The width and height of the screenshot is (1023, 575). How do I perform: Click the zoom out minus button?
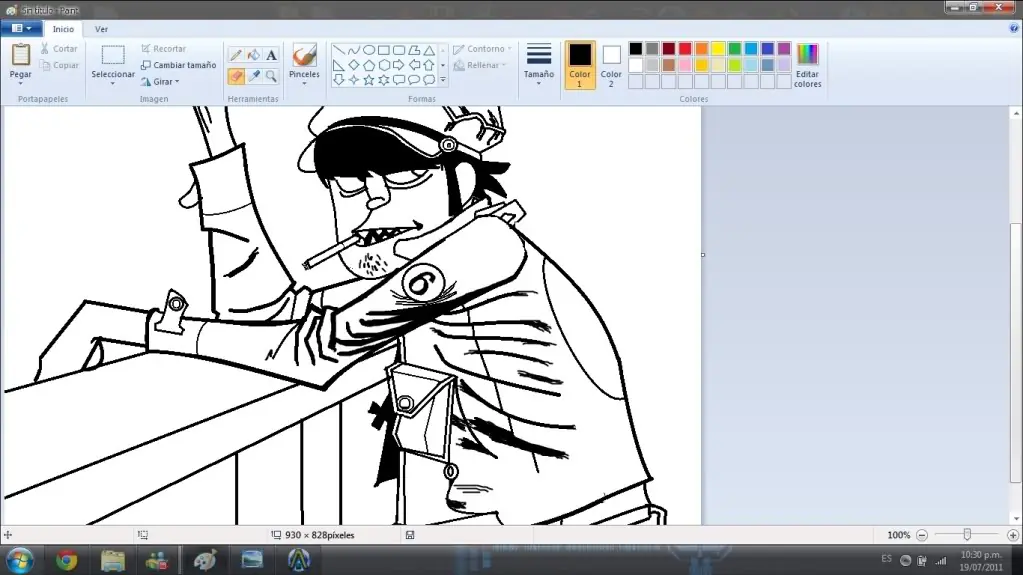[922, 535]
